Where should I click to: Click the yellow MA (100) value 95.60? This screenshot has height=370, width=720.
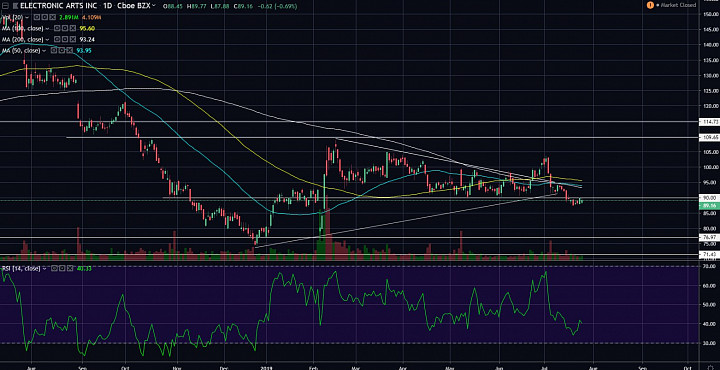coord(87,28)
